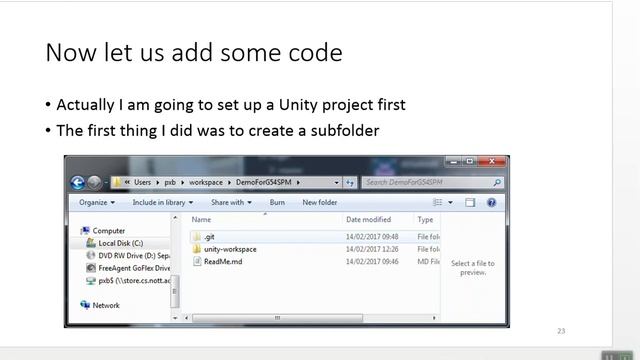Open the Share with dropdown
This screenshot has width=640, height=360.
click(231, 202)
